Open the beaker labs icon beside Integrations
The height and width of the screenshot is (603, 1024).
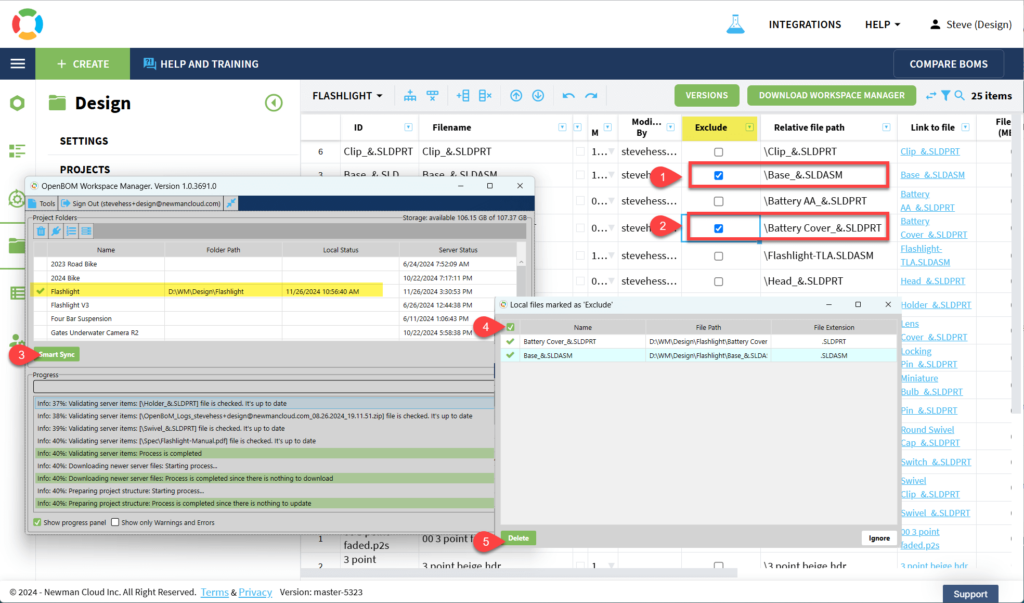coord(735,24)
